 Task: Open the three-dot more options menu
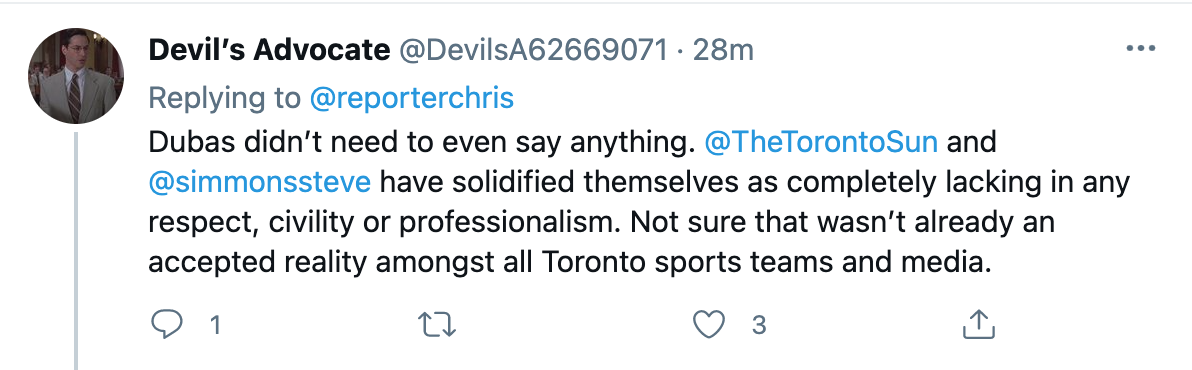pos(1140,49)
